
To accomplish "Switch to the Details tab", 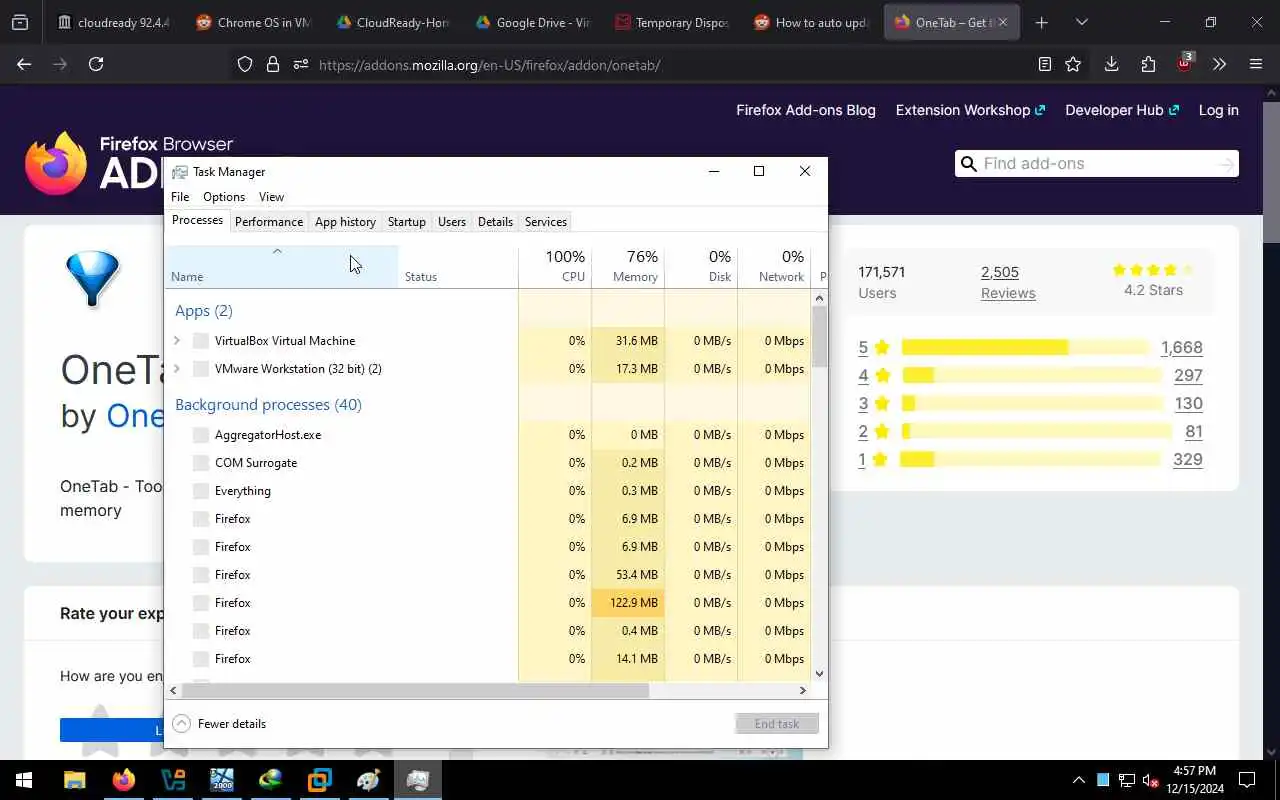I will click(495, 222).
